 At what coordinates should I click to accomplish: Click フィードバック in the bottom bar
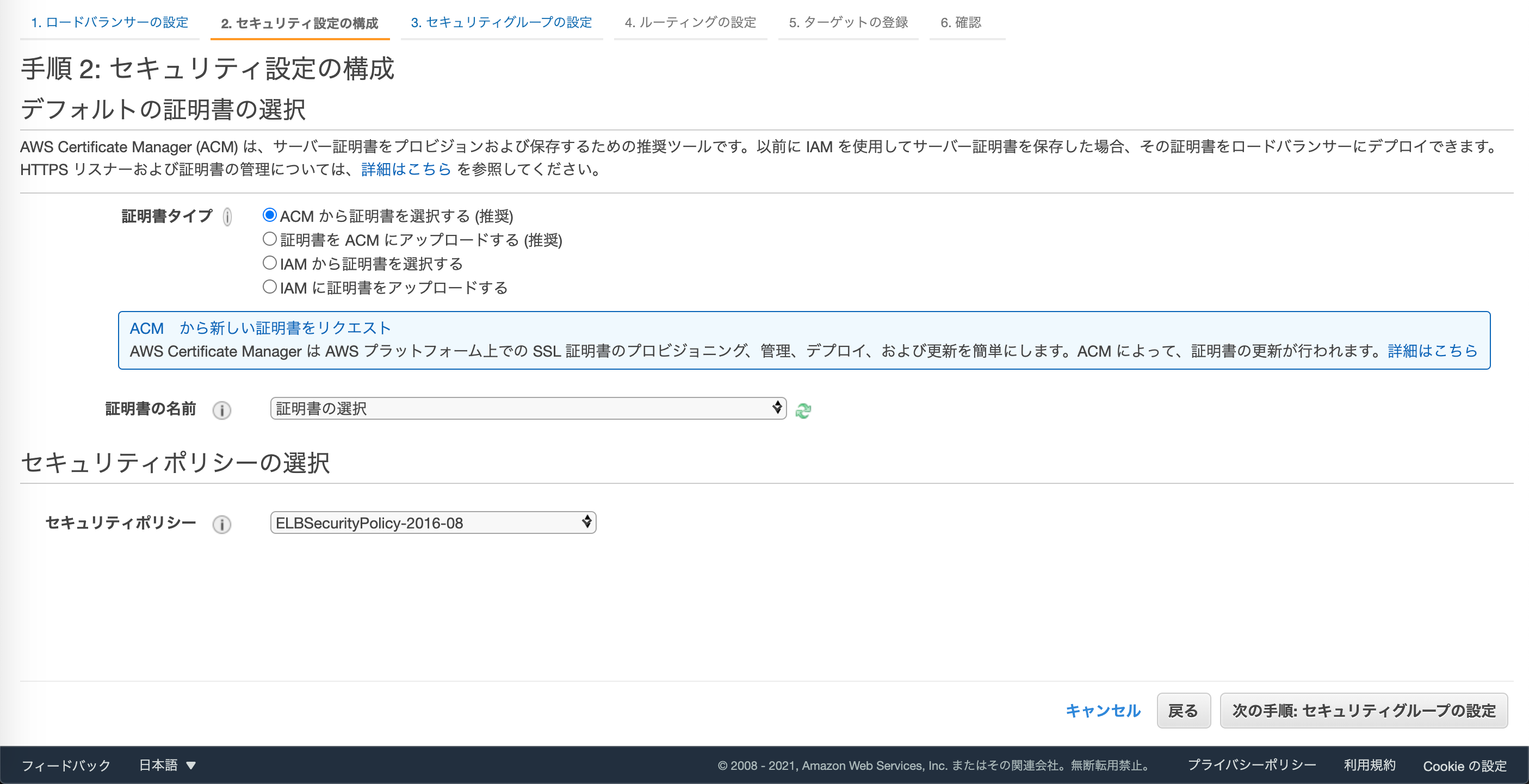(x=65, y=766)
